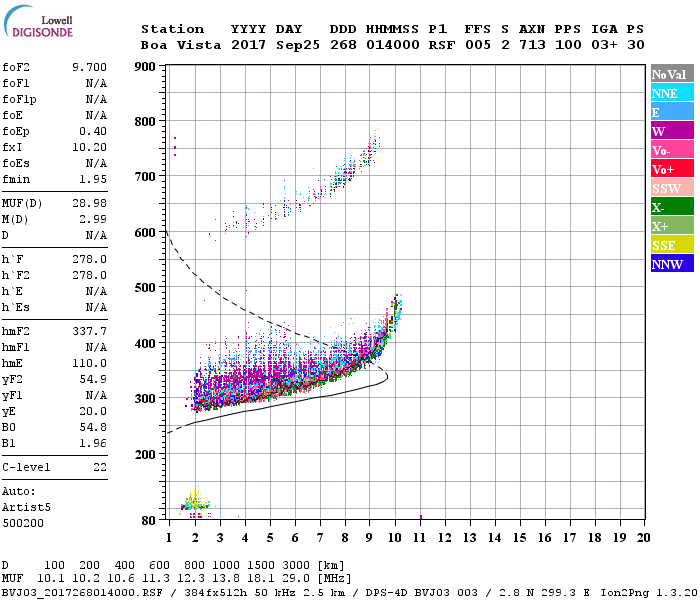Click the AXN value 713
The image size is (700, 600).
[532, 45]
